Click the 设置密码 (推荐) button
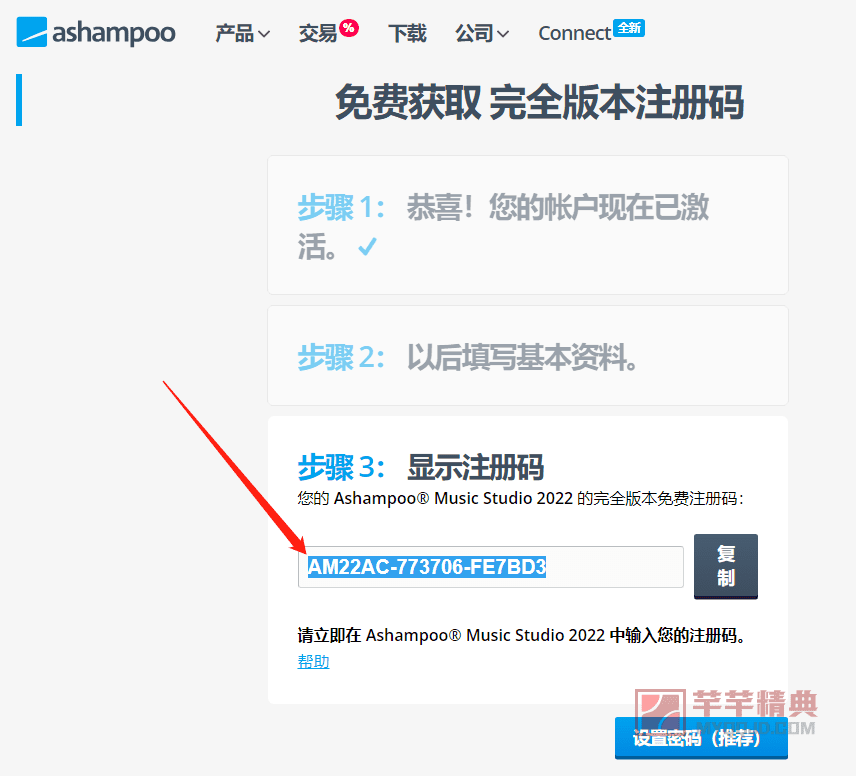The width and height of the screenshot is (856, 776). (x=701, y=738)
